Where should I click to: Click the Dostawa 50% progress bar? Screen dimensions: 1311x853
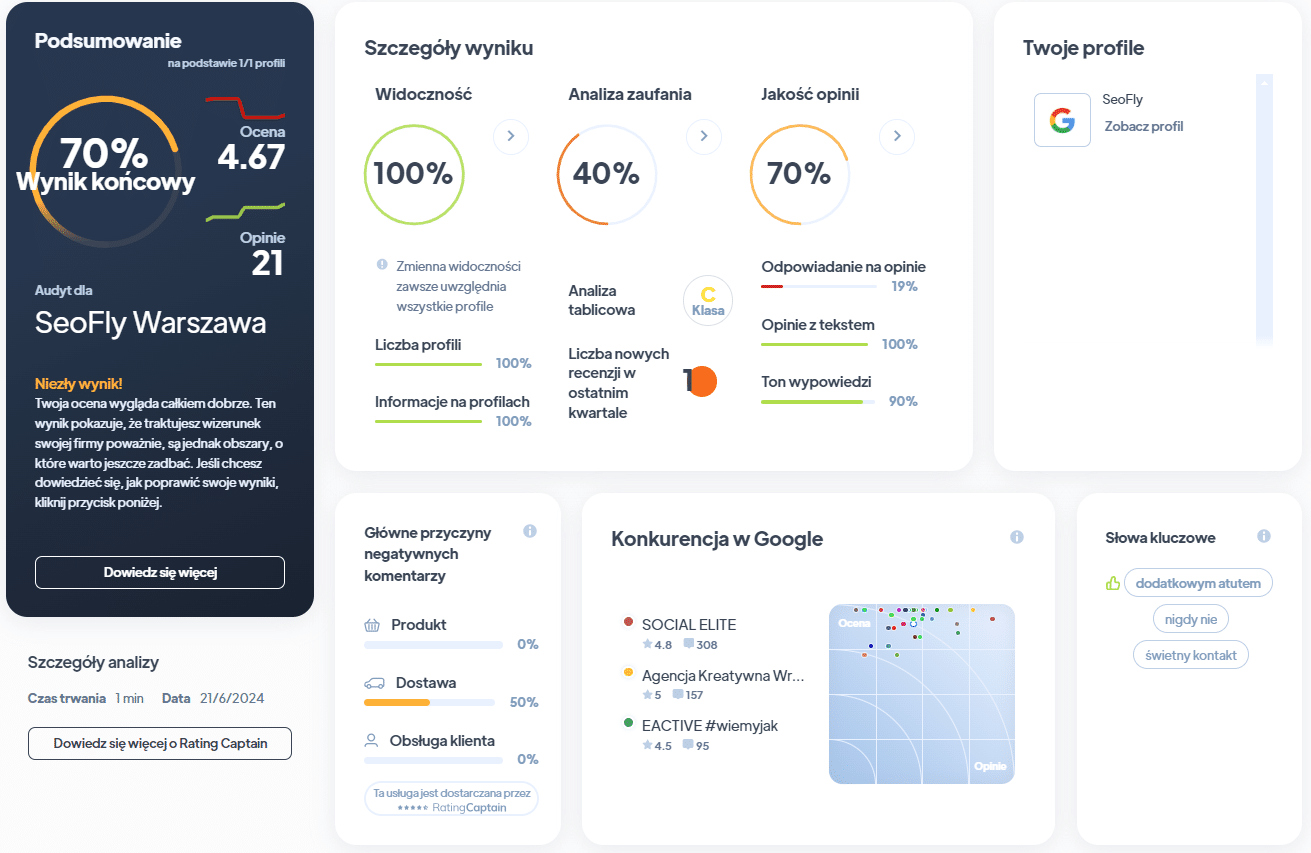(x=429, y=703)
